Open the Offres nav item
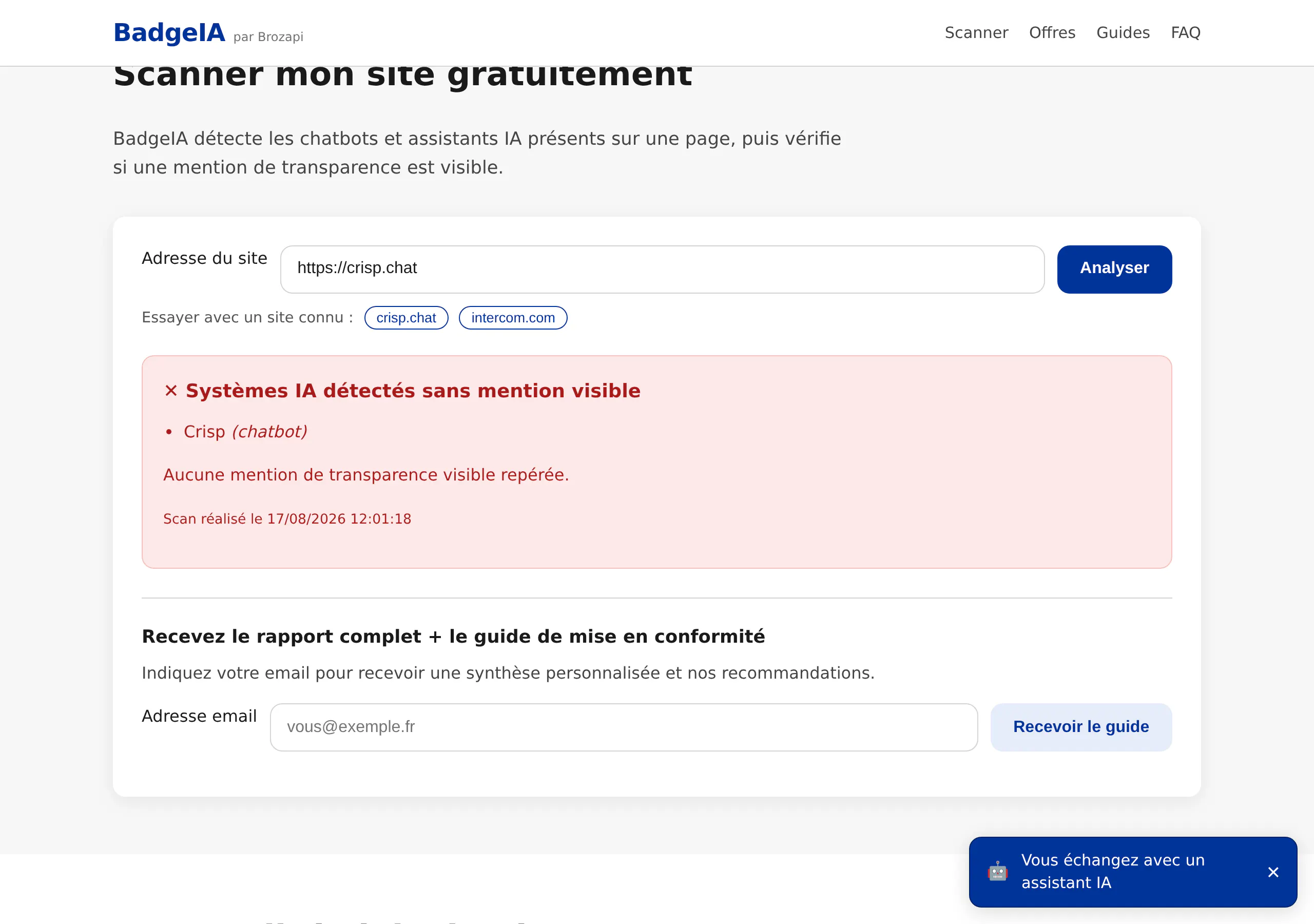The image size is (1314, 924). [x=1052, y=33]
